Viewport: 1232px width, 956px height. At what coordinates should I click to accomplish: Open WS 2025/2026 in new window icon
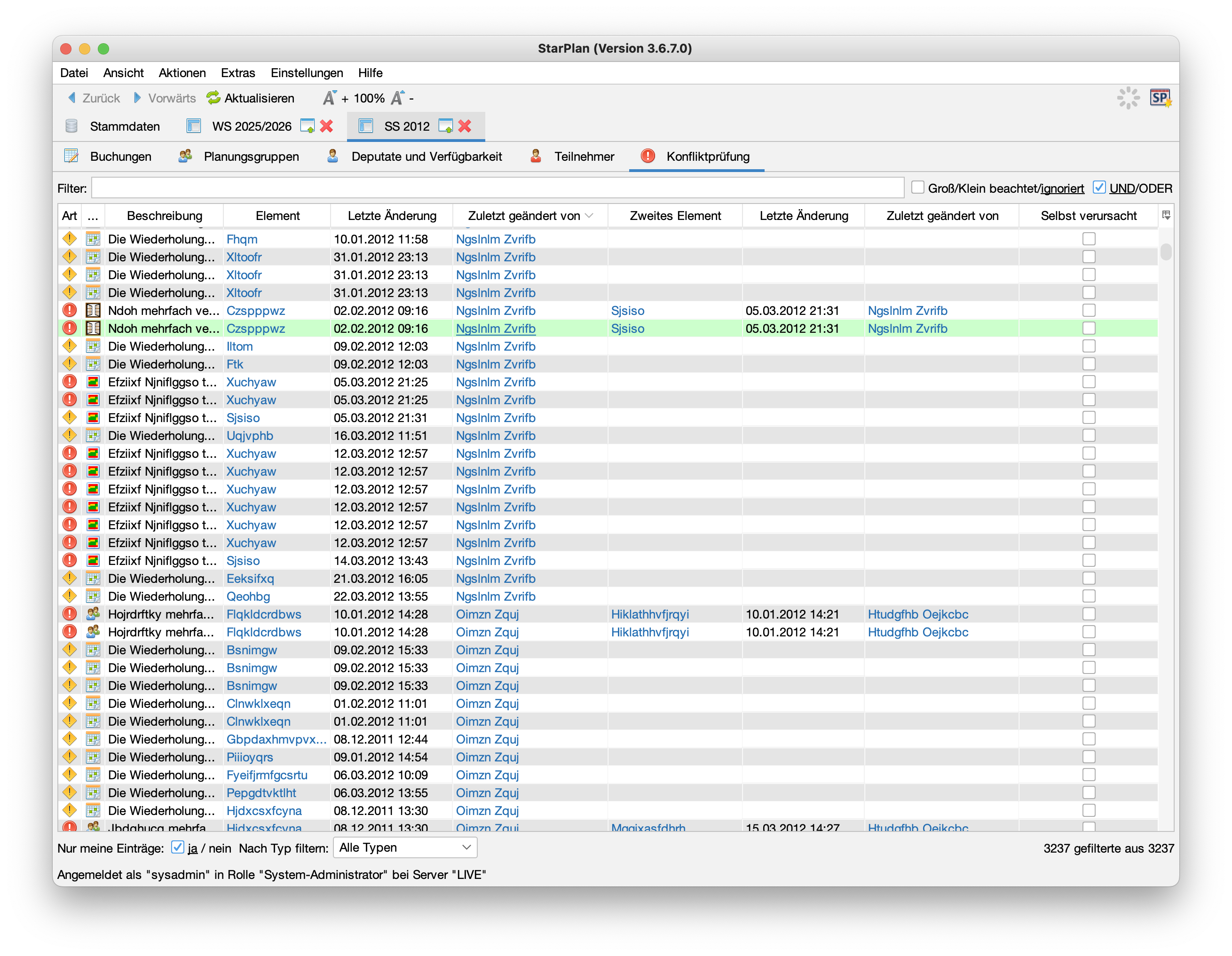click(308, 126)
